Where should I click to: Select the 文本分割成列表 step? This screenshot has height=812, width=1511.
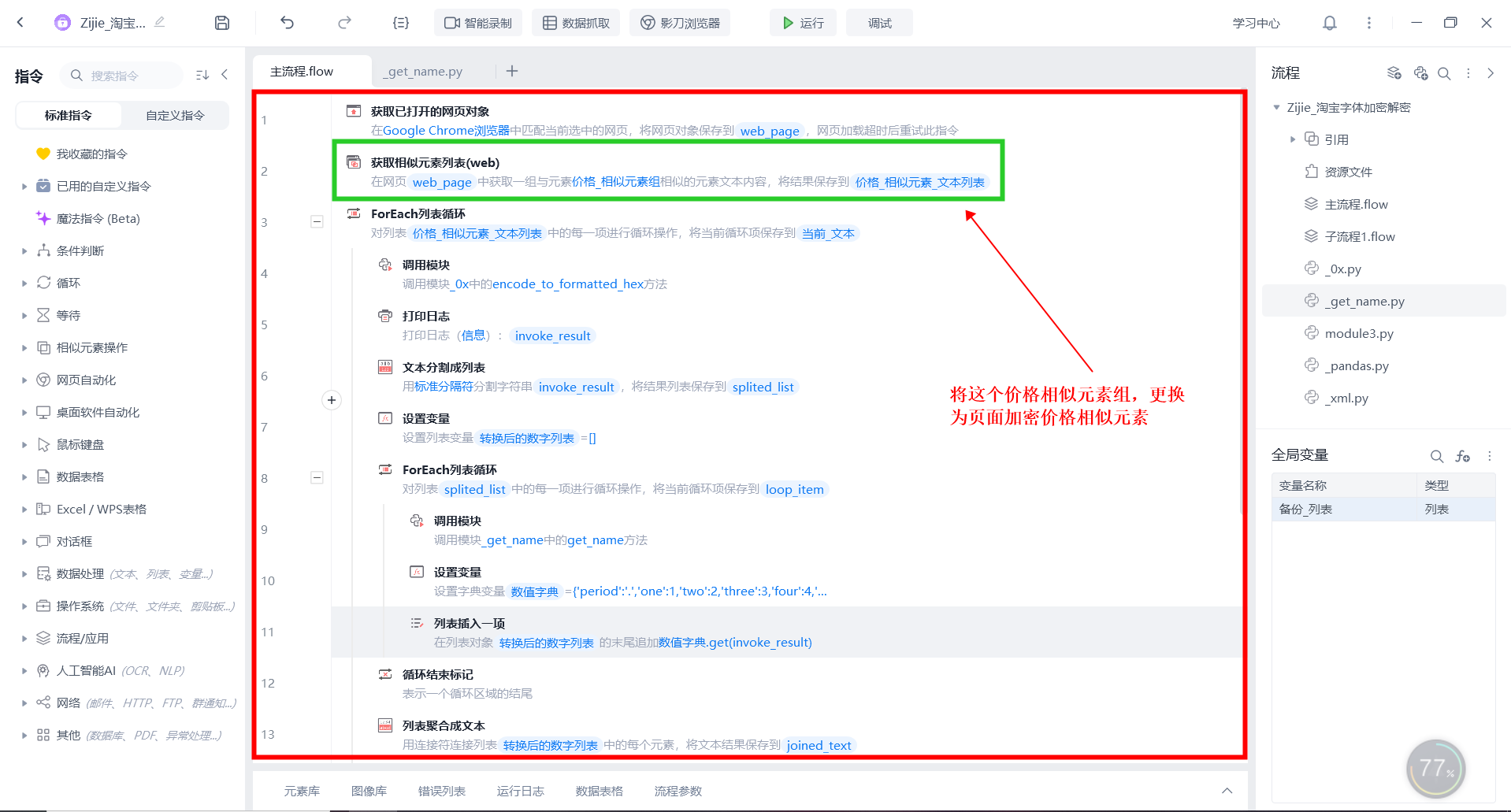(x=785, y=376)
